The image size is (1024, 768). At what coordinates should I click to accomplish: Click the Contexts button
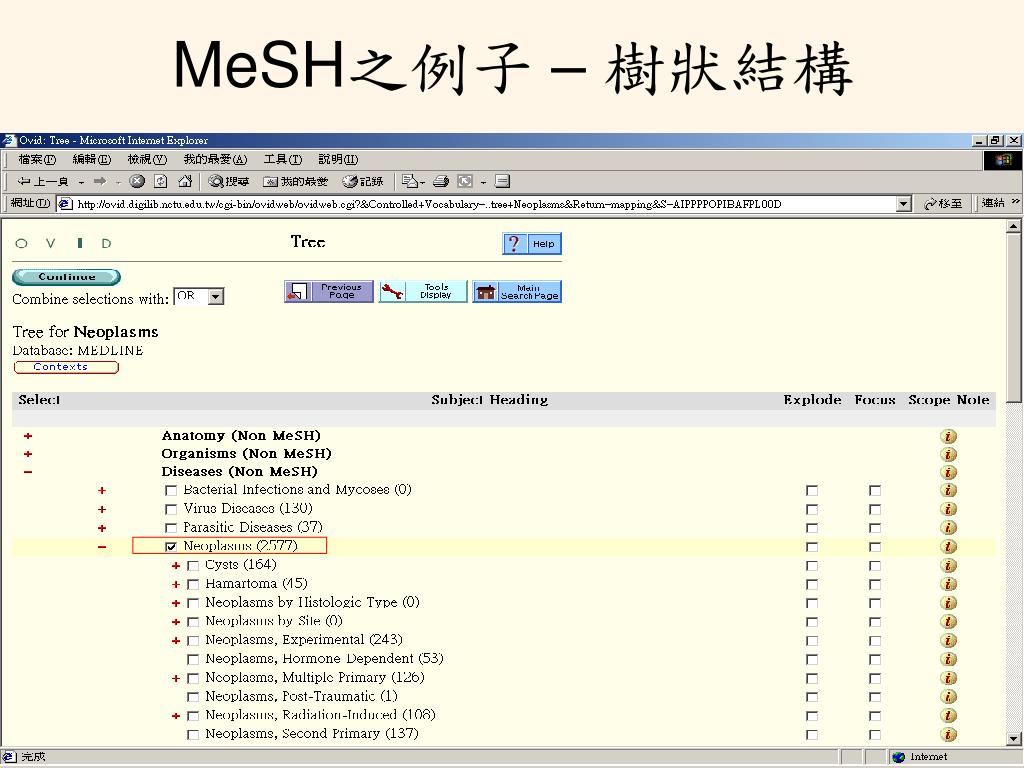[66, 367]
